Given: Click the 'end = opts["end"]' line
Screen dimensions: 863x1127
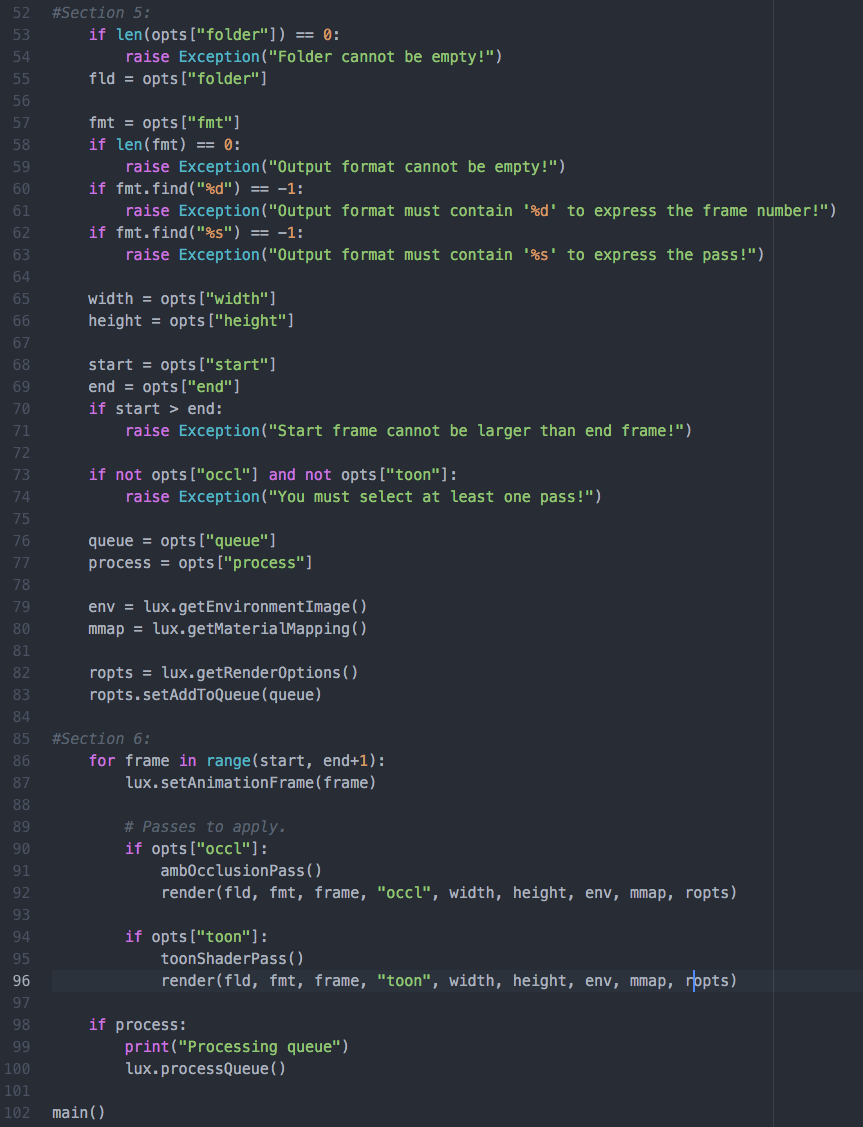Looking at the screenshot, I should point(164,387).
